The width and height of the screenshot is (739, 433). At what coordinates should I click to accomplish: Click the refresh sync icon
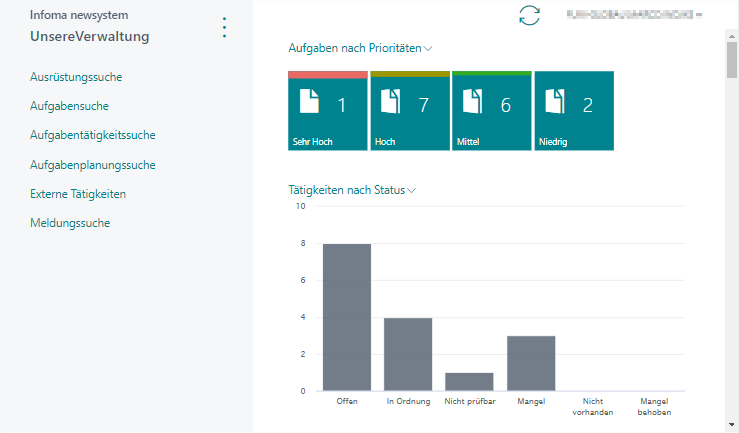click(529, 15)
